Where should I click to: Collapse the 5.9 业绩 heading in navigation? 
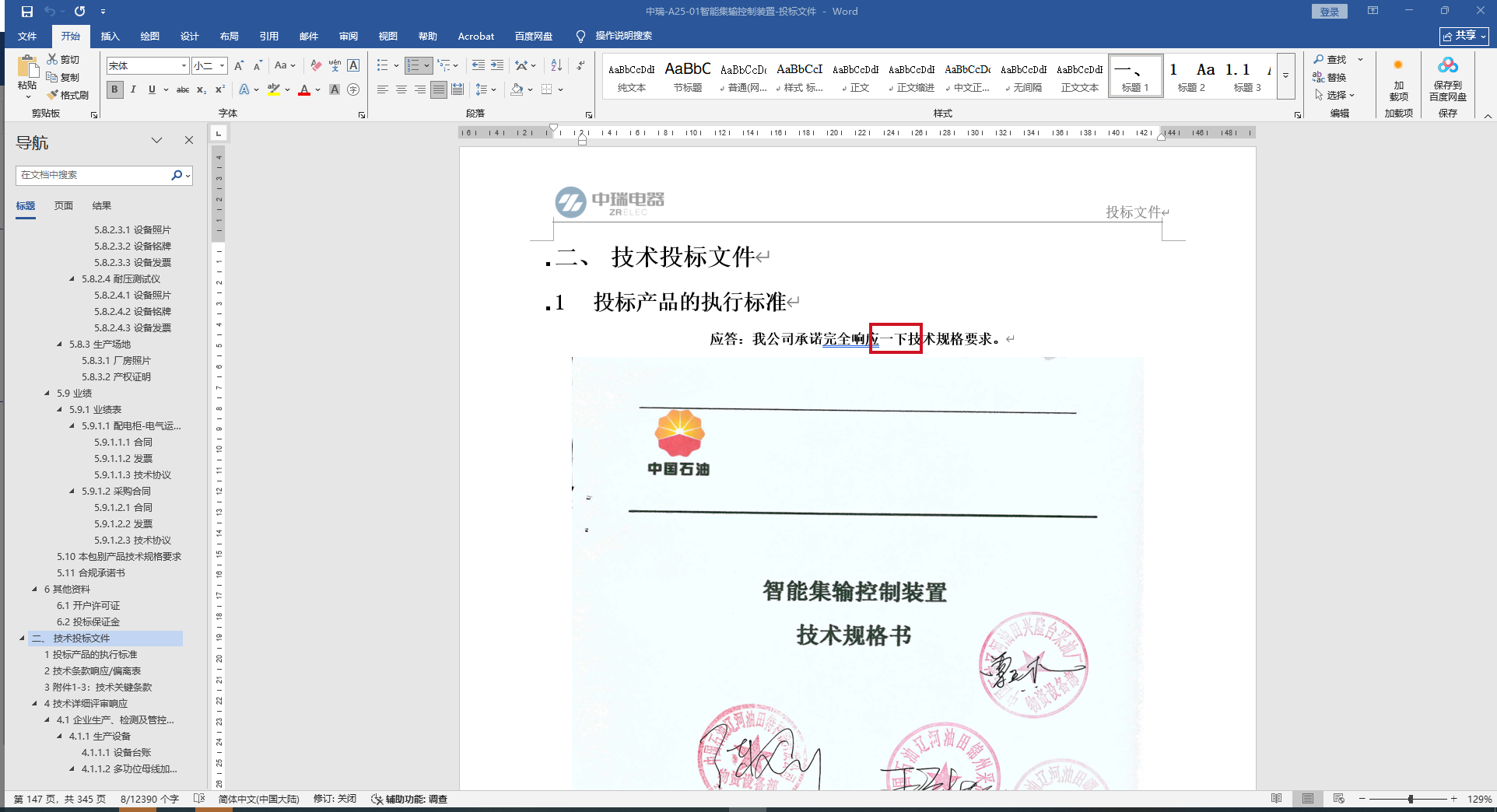[47, 394]
